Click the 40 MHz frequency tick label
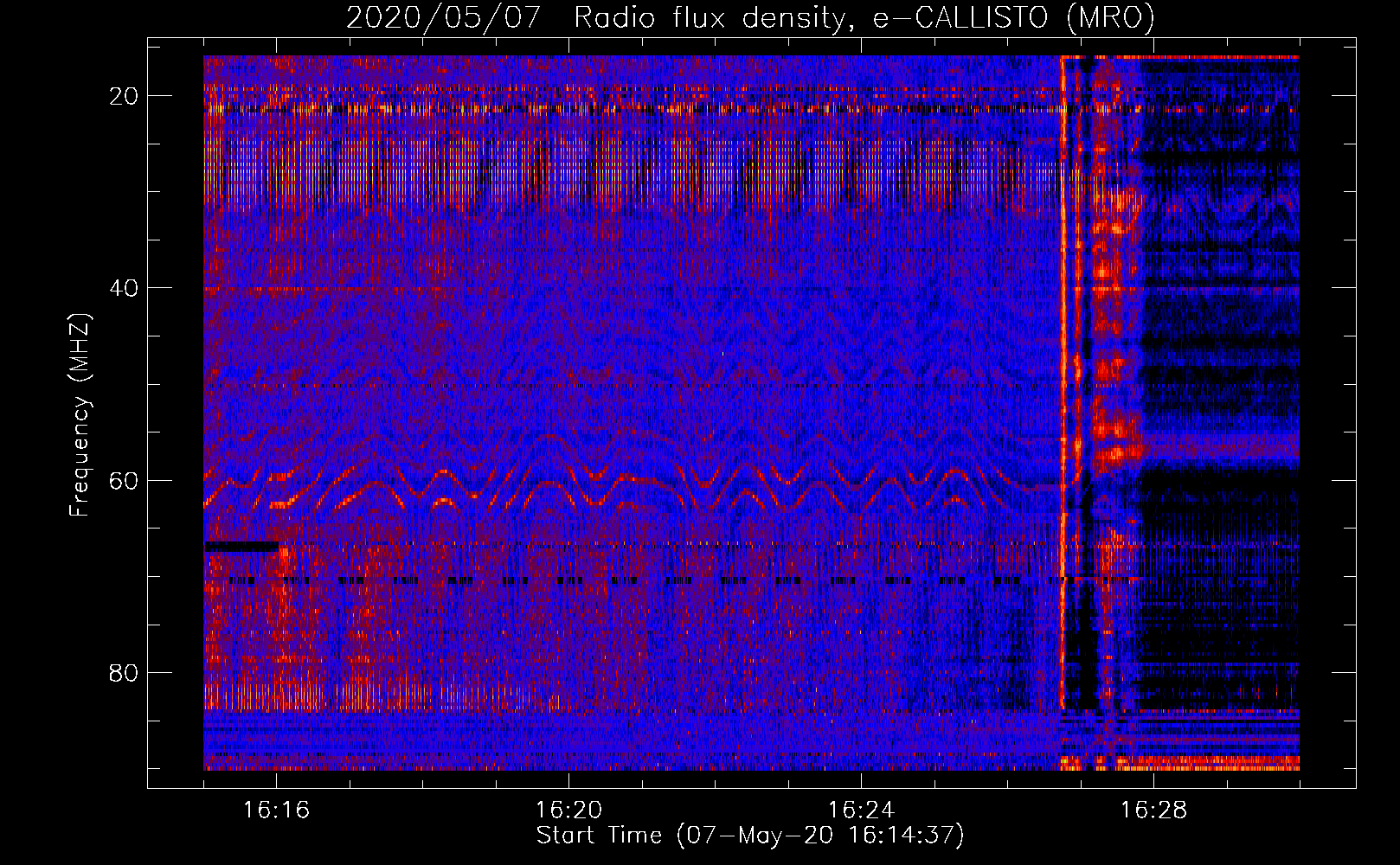This screenshot has height=865, width=1400. pyautogui.click(x=124, y=288)
